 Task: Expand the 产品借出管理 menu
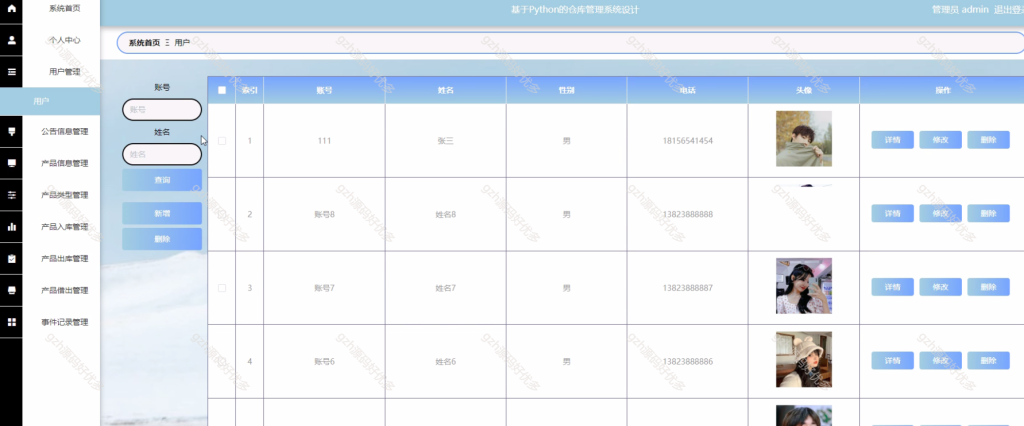click(65, 290)
